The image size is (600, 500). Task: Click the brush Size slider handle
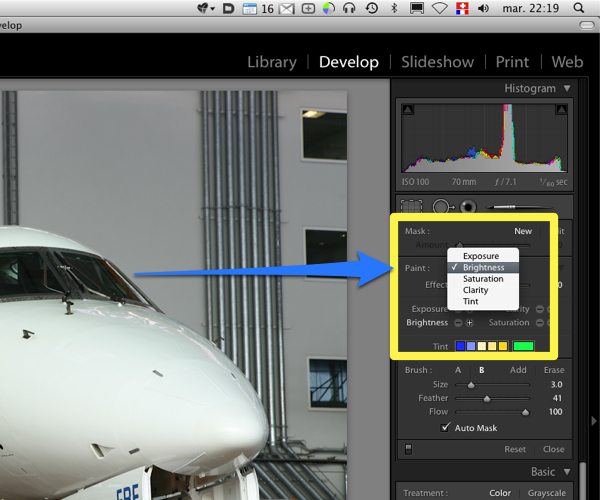pos(471,385)
